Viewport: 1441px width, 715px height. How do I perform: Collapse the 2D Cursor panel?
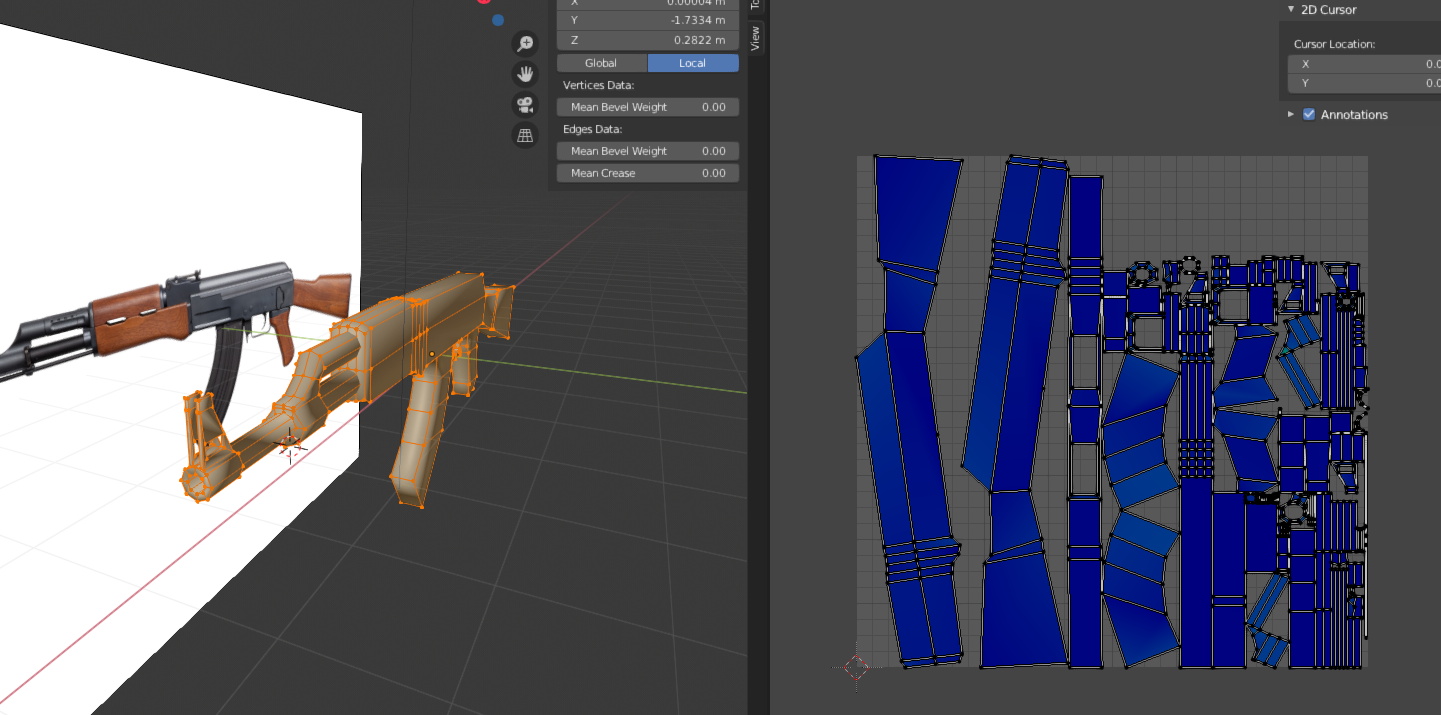pyautogui.click(x=1291, y=10)
